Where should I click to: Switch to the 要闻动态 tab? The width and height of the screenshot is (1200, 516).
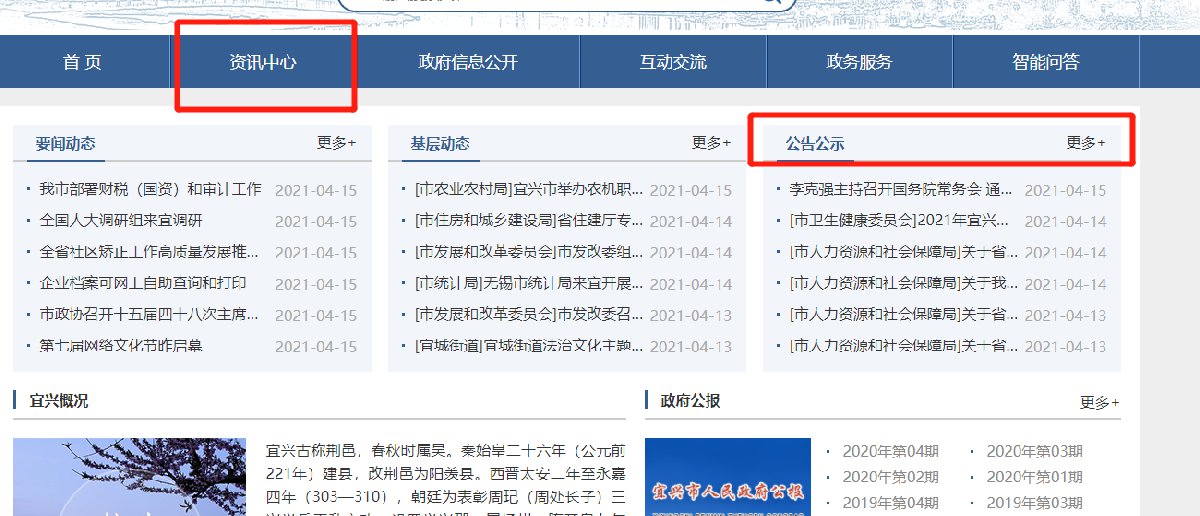click(x=66, y=144)
